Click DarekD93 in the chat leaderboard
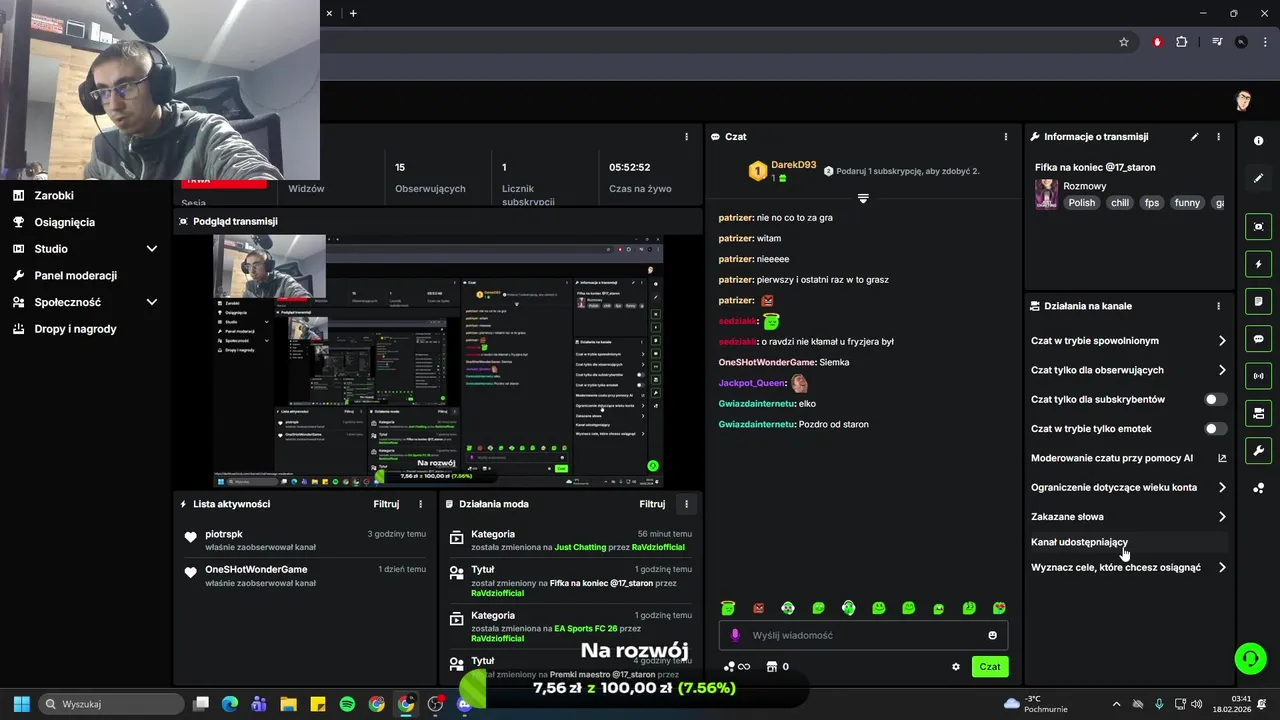 pyautogui.click(x=793, y=165)
